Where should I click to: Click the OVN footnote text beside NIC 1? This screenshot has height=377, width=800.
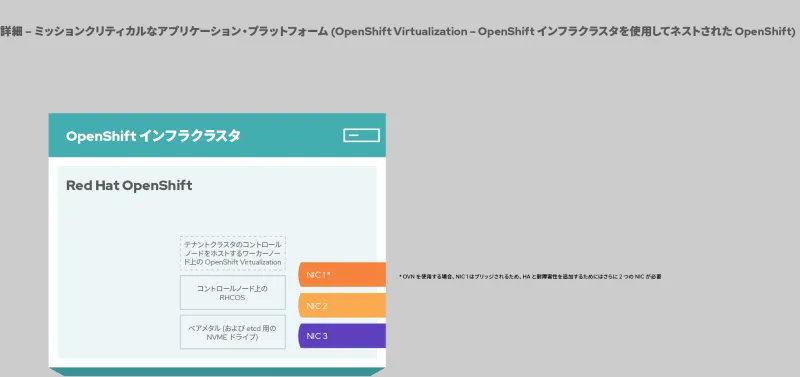(x=530, y=277)
